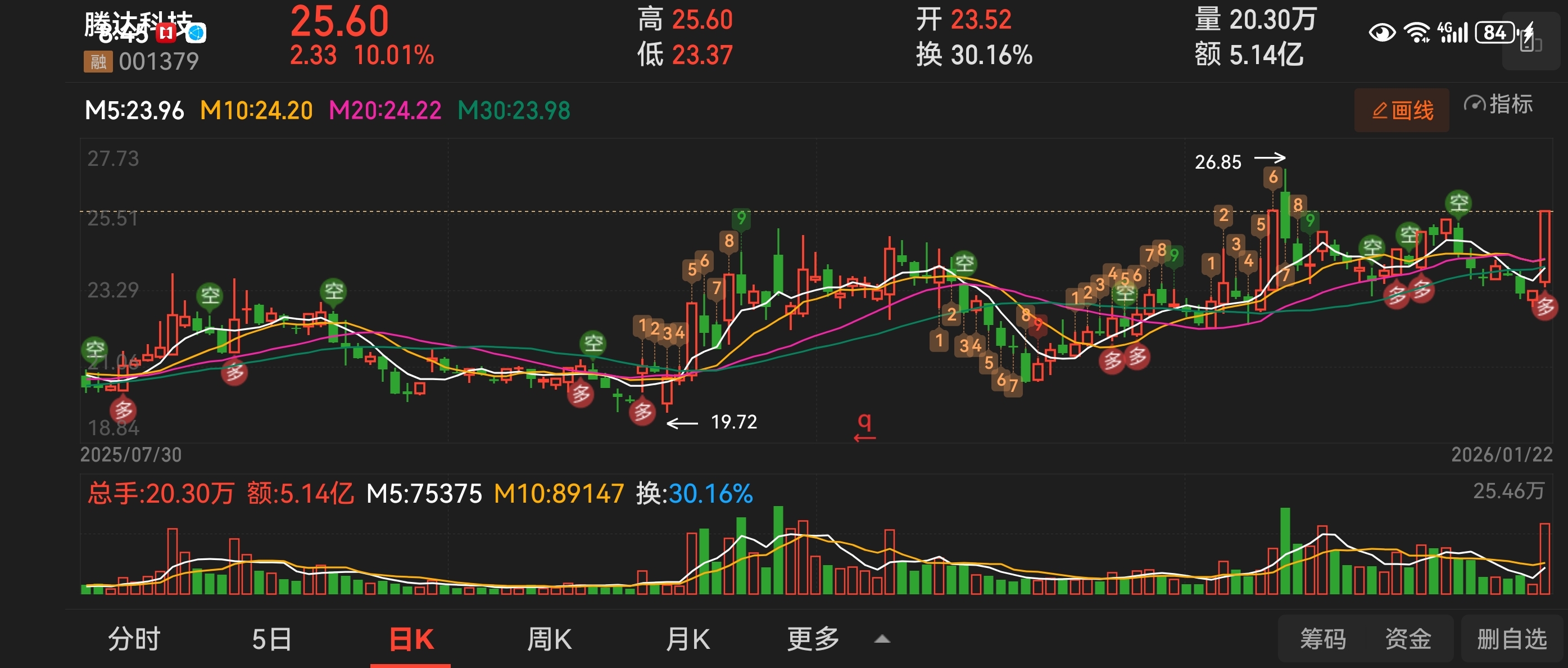Click the triangle arrow beside 更多
The height and width of the screenshot is (668, 1568).
[882, 639]
